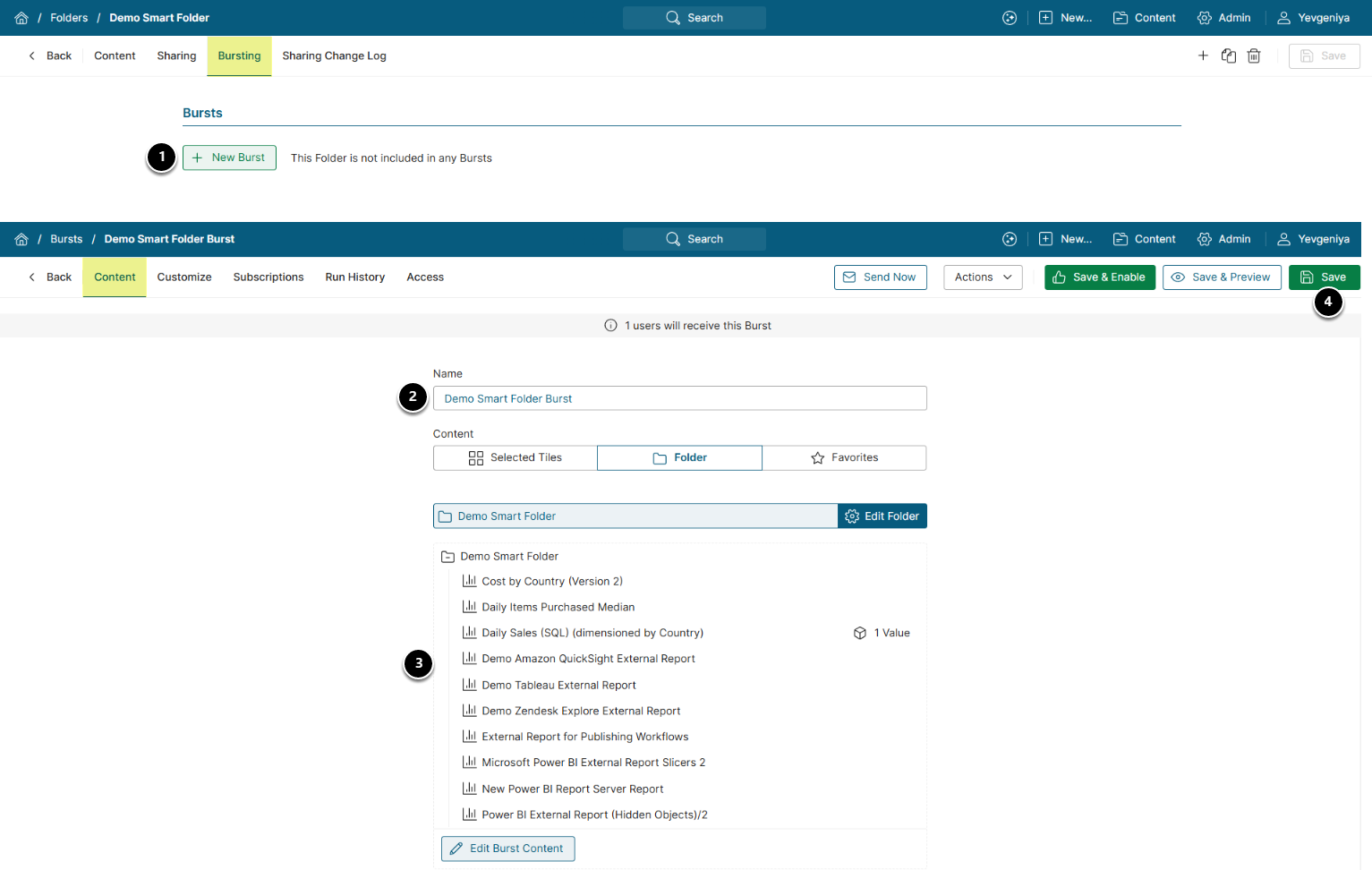Click chart icon for Power BI External Report (Hidden Objects)/2
This screenshot has width=1372, height=870.
click(x=469, y=815)
